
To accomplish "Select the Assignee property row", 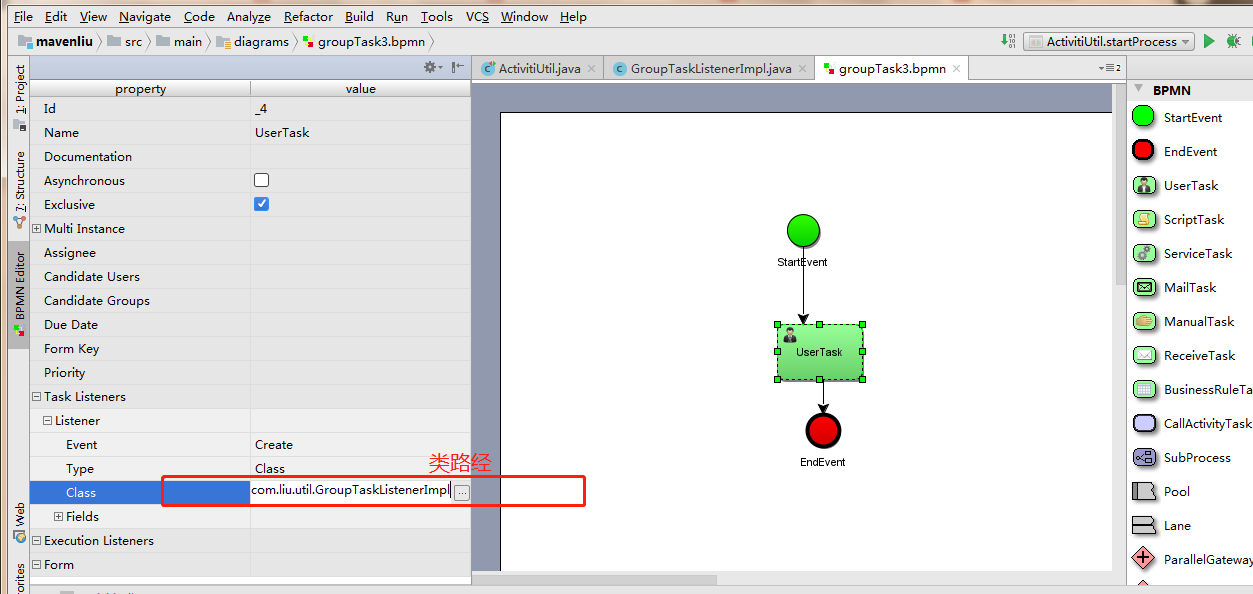I will click(x=250, y=253).
